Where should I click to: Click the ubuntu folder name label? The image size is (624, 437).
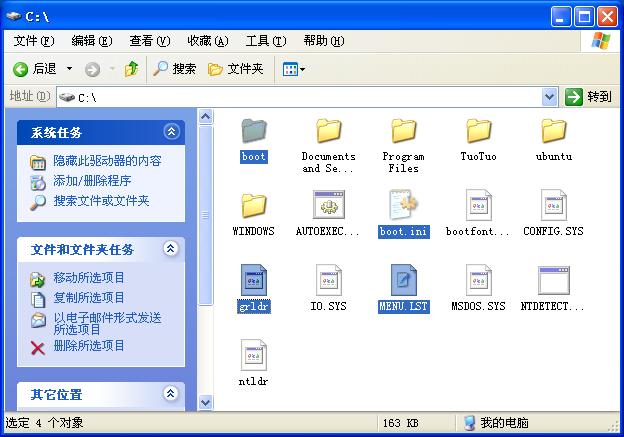554,156
